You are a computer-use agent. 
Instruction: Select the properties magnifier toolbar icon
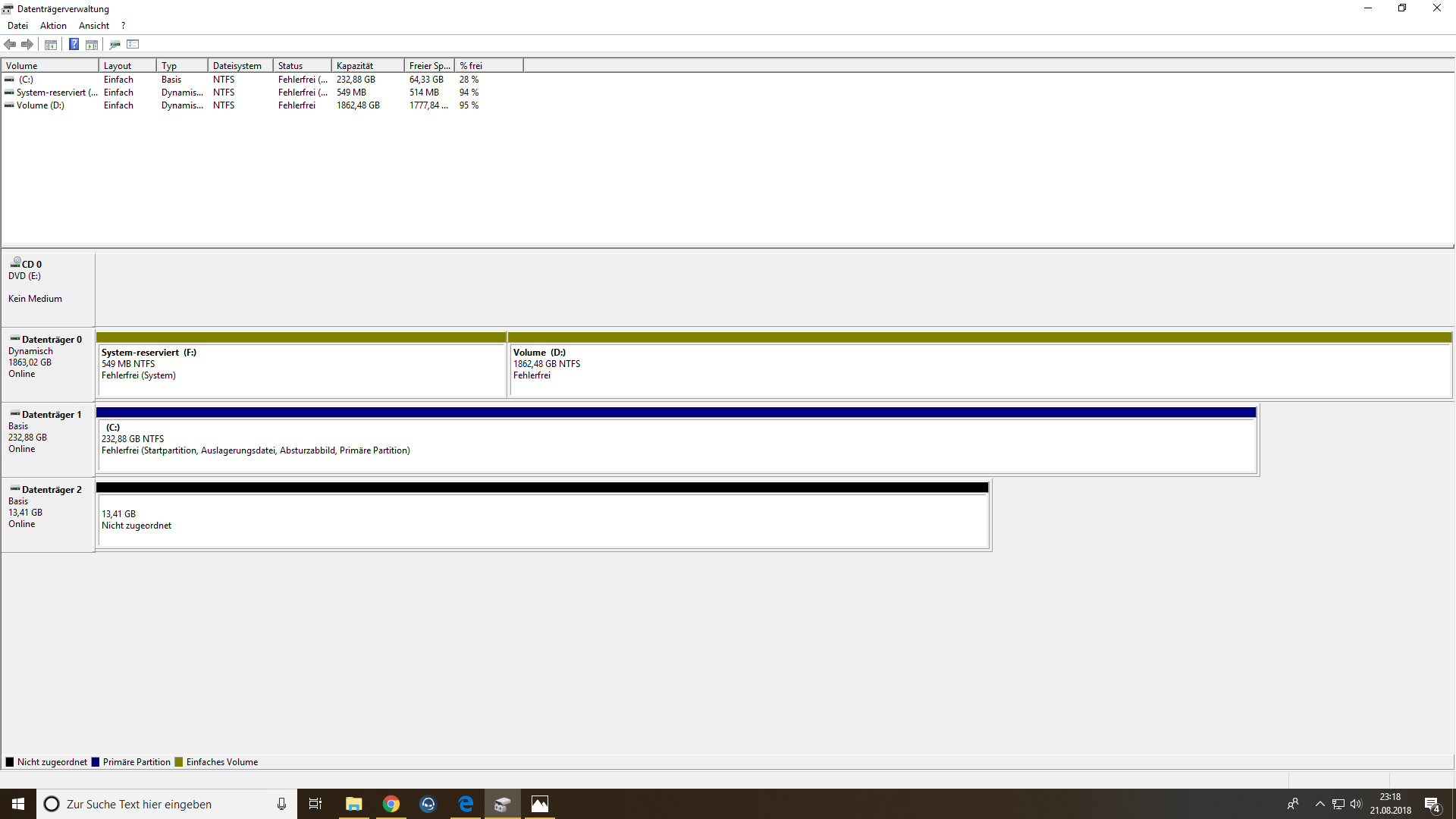[x=114, y=44]
